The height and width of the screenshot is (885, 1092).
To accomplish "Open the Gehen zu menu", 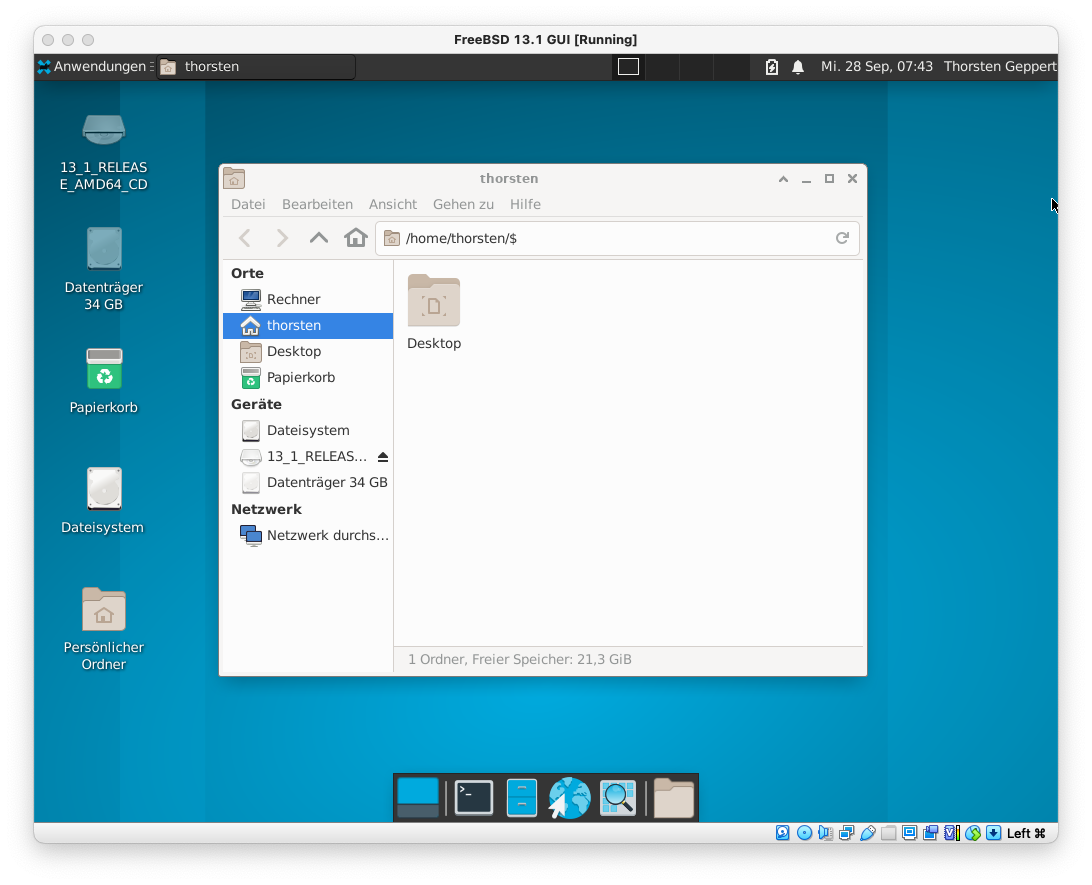I will (463, 204).
